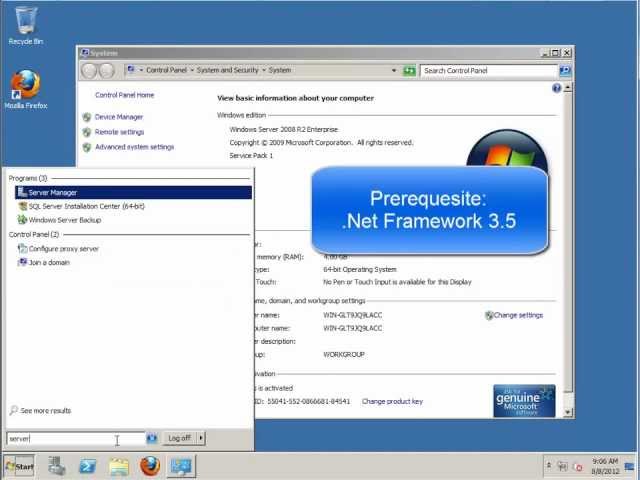
Task: Click the Start menu search box
Action: (x=76, y=439)
